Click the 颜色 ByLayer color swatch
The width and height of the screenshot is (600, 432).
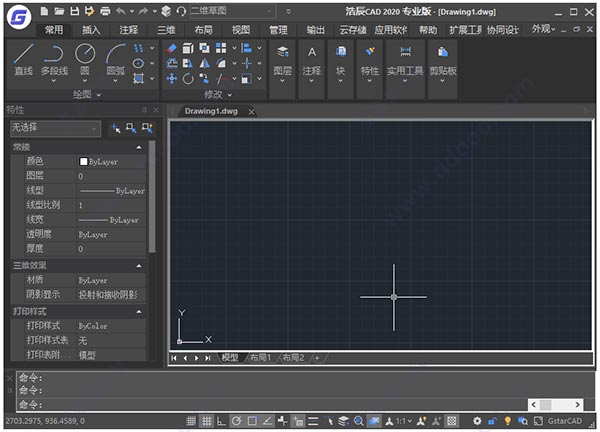(x=83, y=161)
